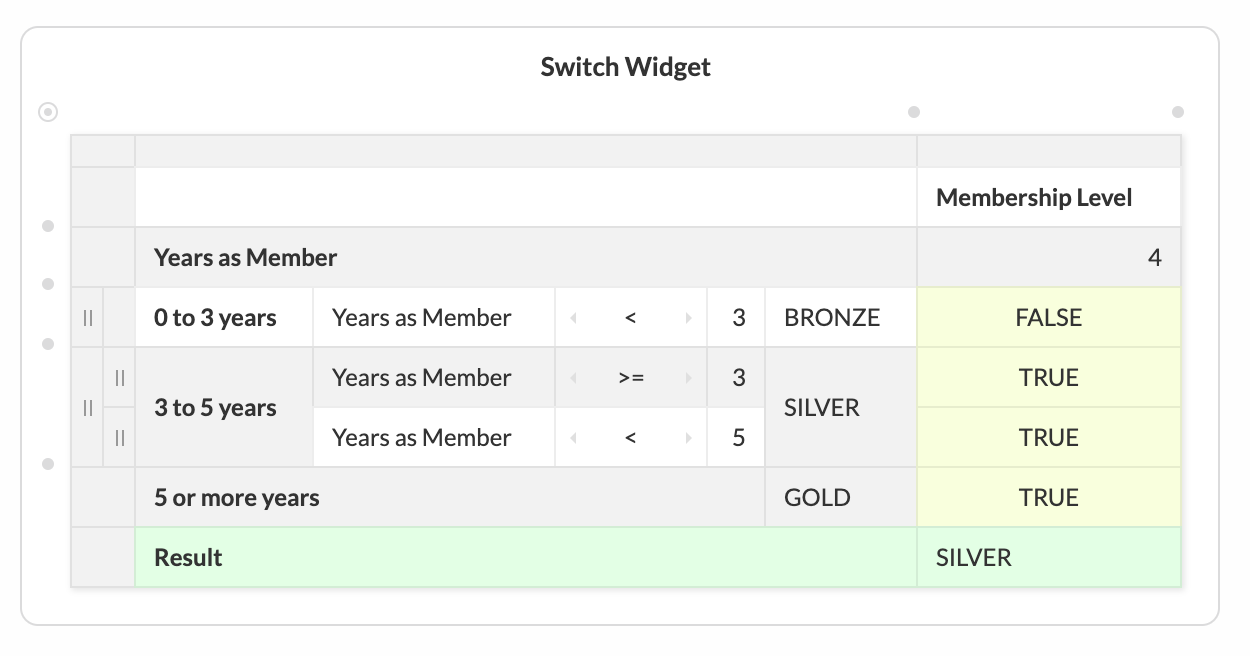Viewport: 1250px width, 656px height.
Task: Click drag handle of the < 5 condition row
Action: (x=119, y=438)
